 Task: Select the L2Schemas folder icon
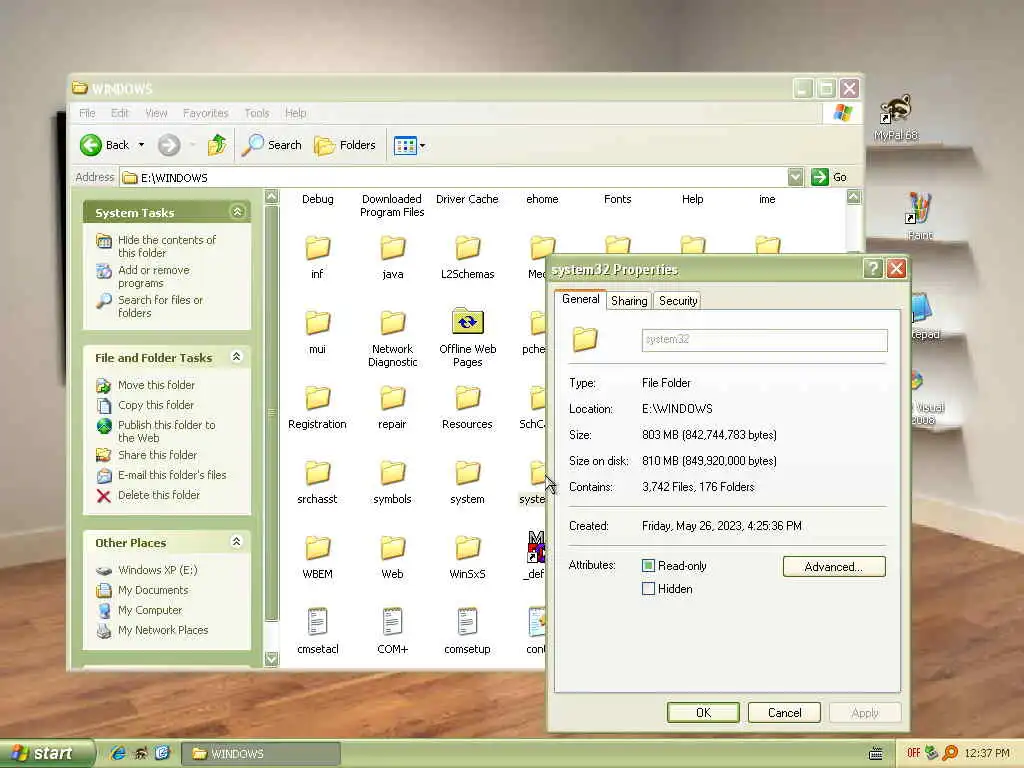[468, 249]
